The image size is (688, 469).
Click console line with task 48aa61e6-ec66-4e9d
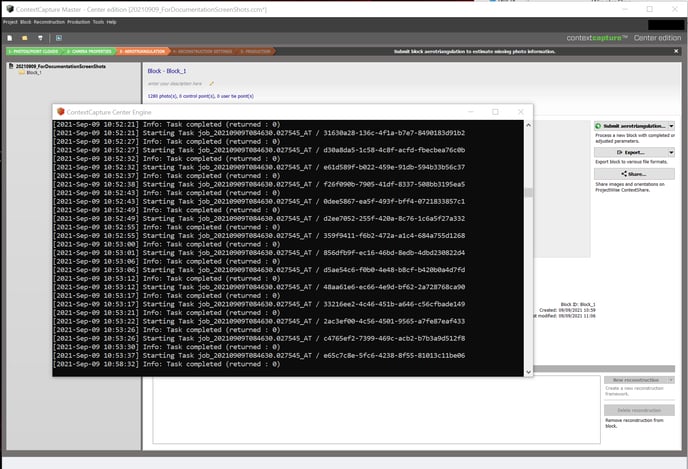tap(259, 287)
